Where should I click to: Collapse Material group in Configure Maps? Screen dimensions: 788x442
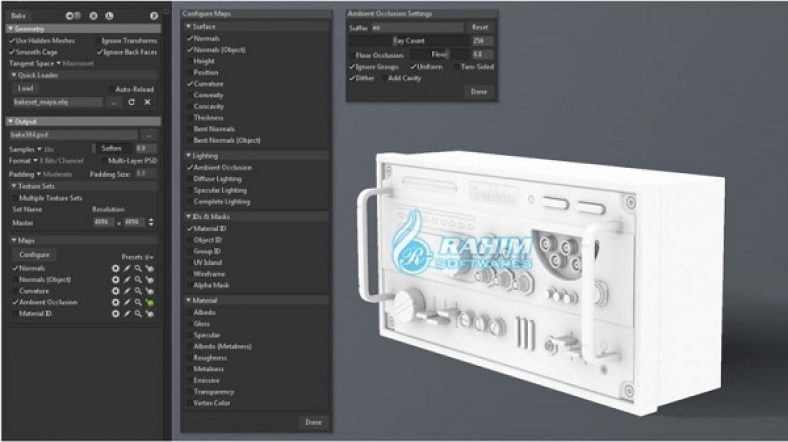(x=188, y=300)
